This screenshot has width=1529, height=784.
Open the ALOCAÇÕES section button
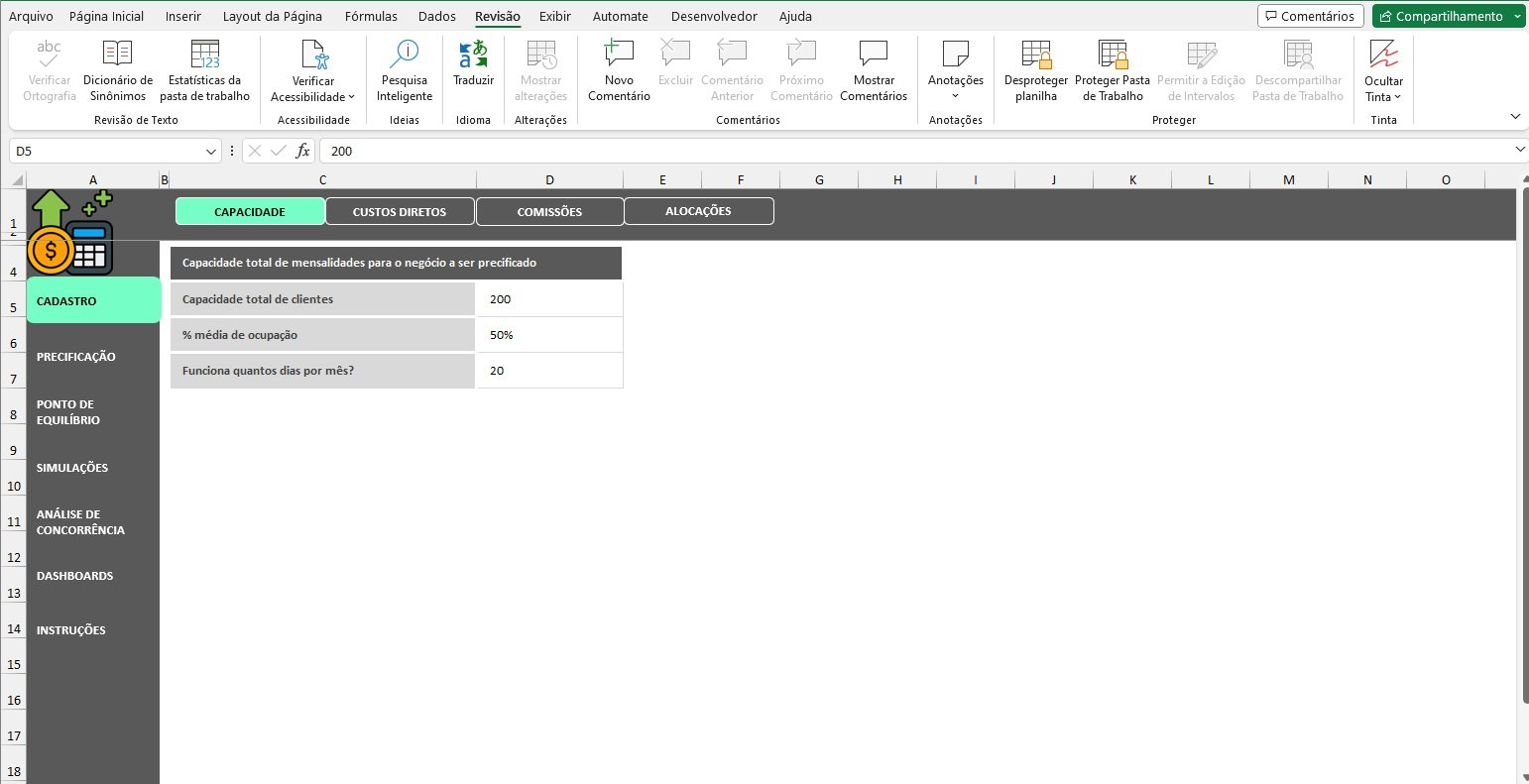click(698, 211)
